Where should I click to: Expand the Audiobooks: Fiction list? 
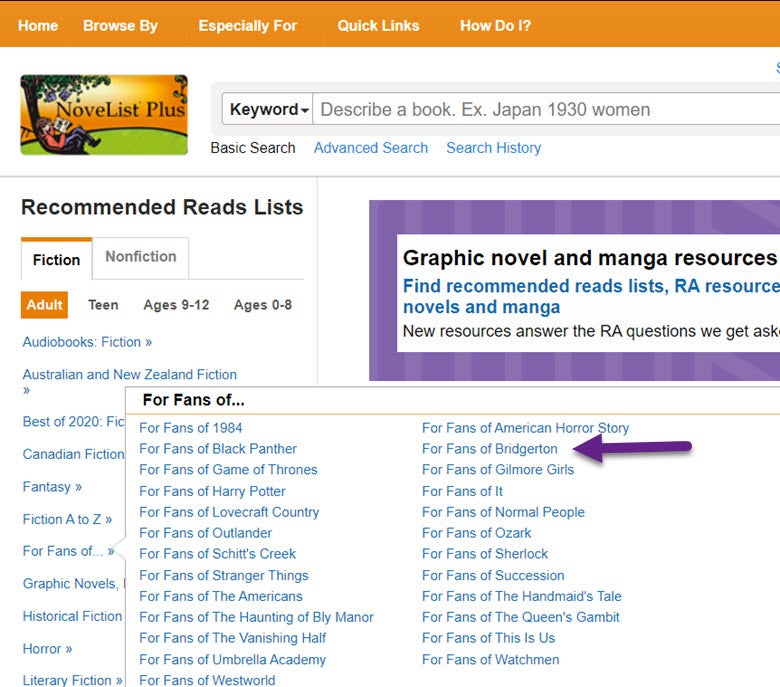click(x=87, y=342)
